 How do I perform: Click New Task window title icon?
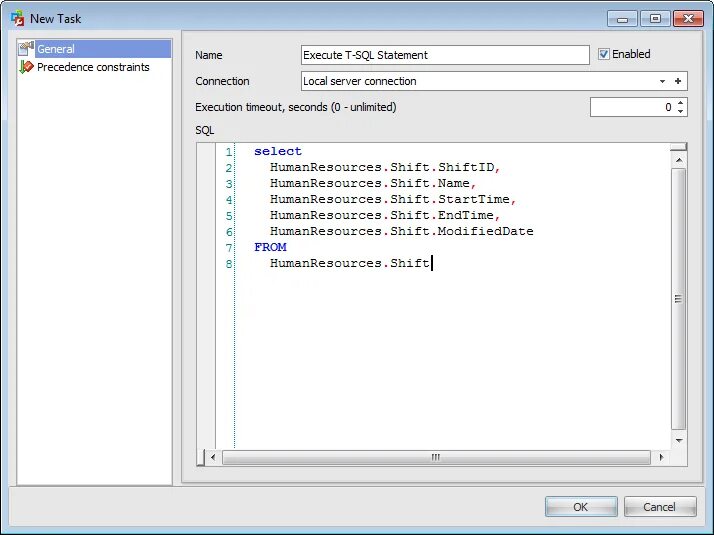pos(17,18)
